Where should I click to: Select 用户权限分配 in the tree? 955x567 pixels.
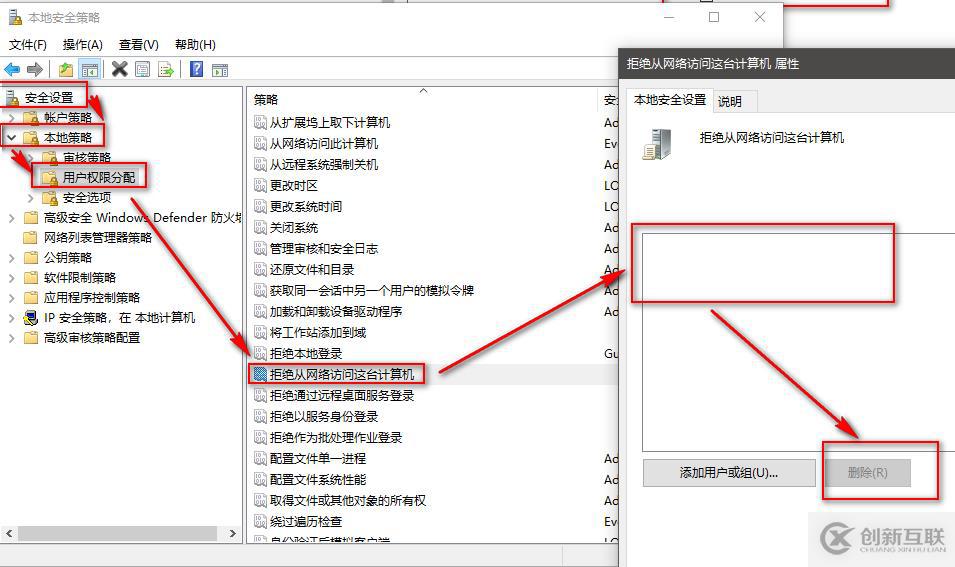99,178
